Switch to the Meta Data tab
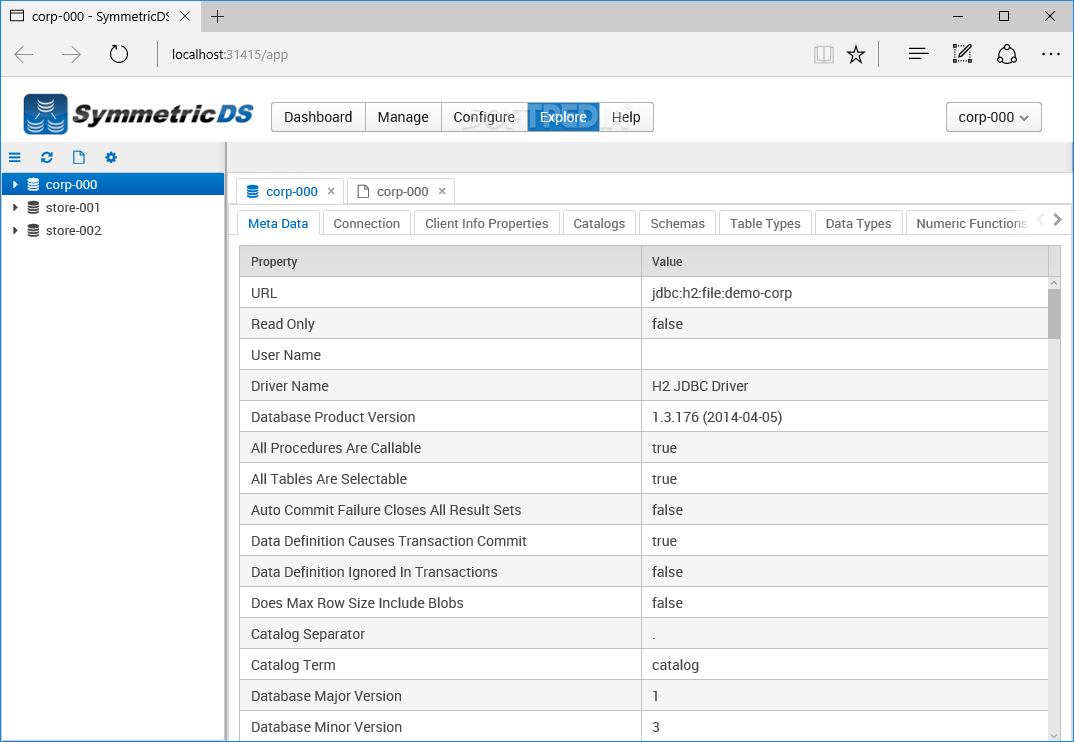This screenshot has width=1074, height=742. (278, 223)
